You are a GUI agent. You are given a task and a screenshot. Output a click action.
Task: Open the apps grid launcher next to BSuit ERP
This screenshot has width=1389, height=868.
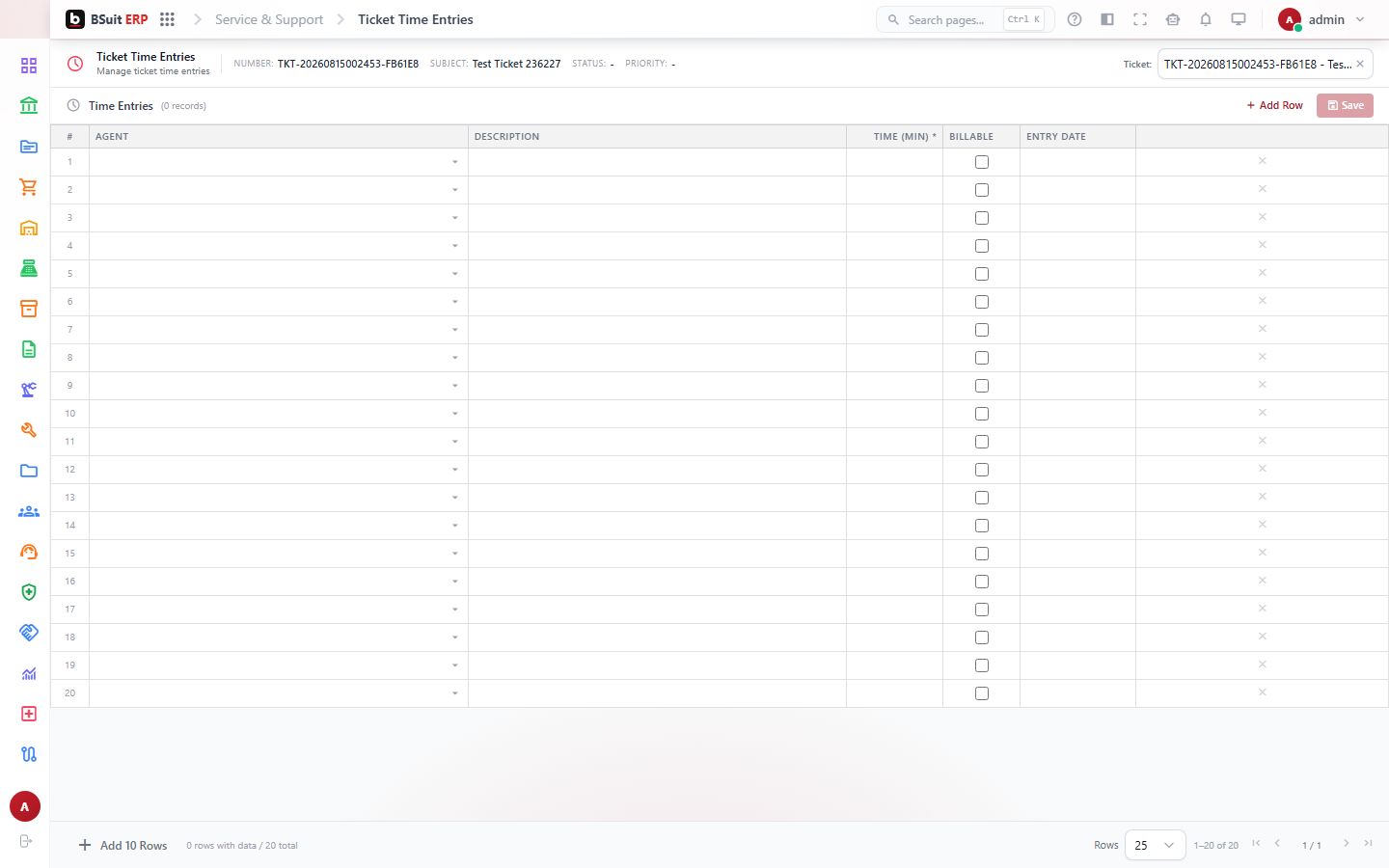pyautogui.click(x=167, y=19)
